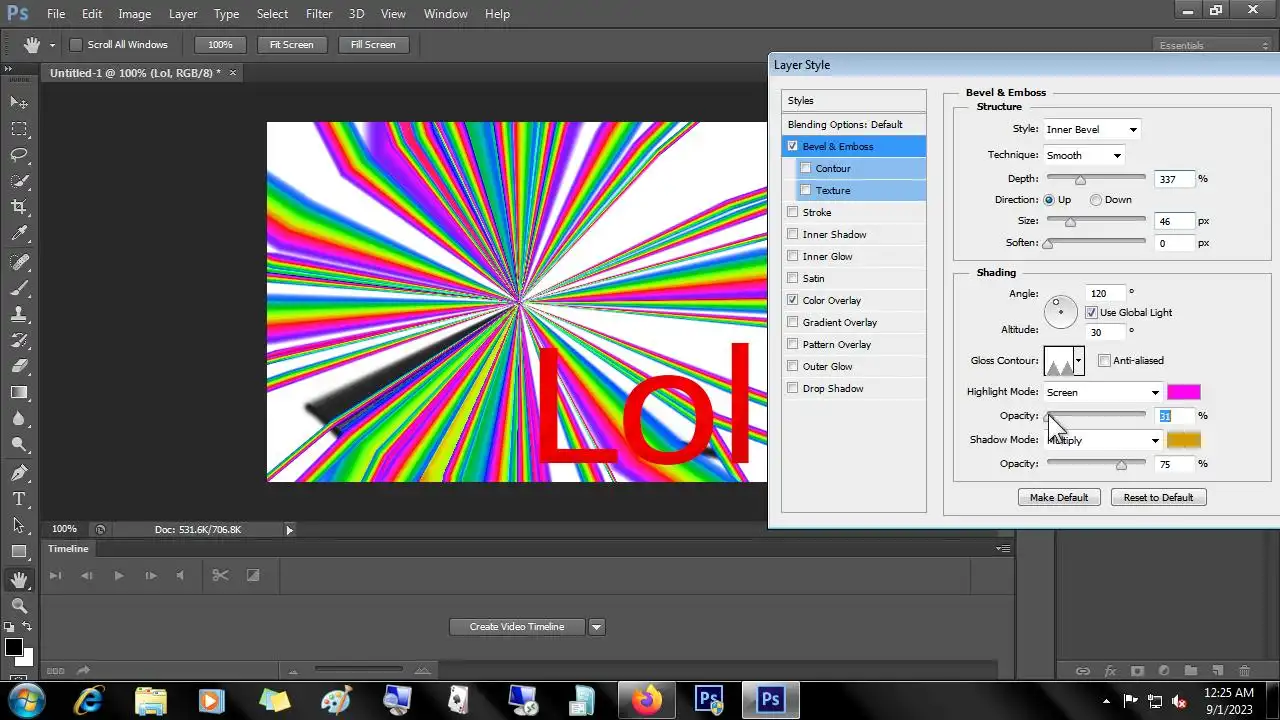The width and height of the screenshot is (1280, 720).
Task: Select the Eraser tool
Action: [x=19, y=366]
